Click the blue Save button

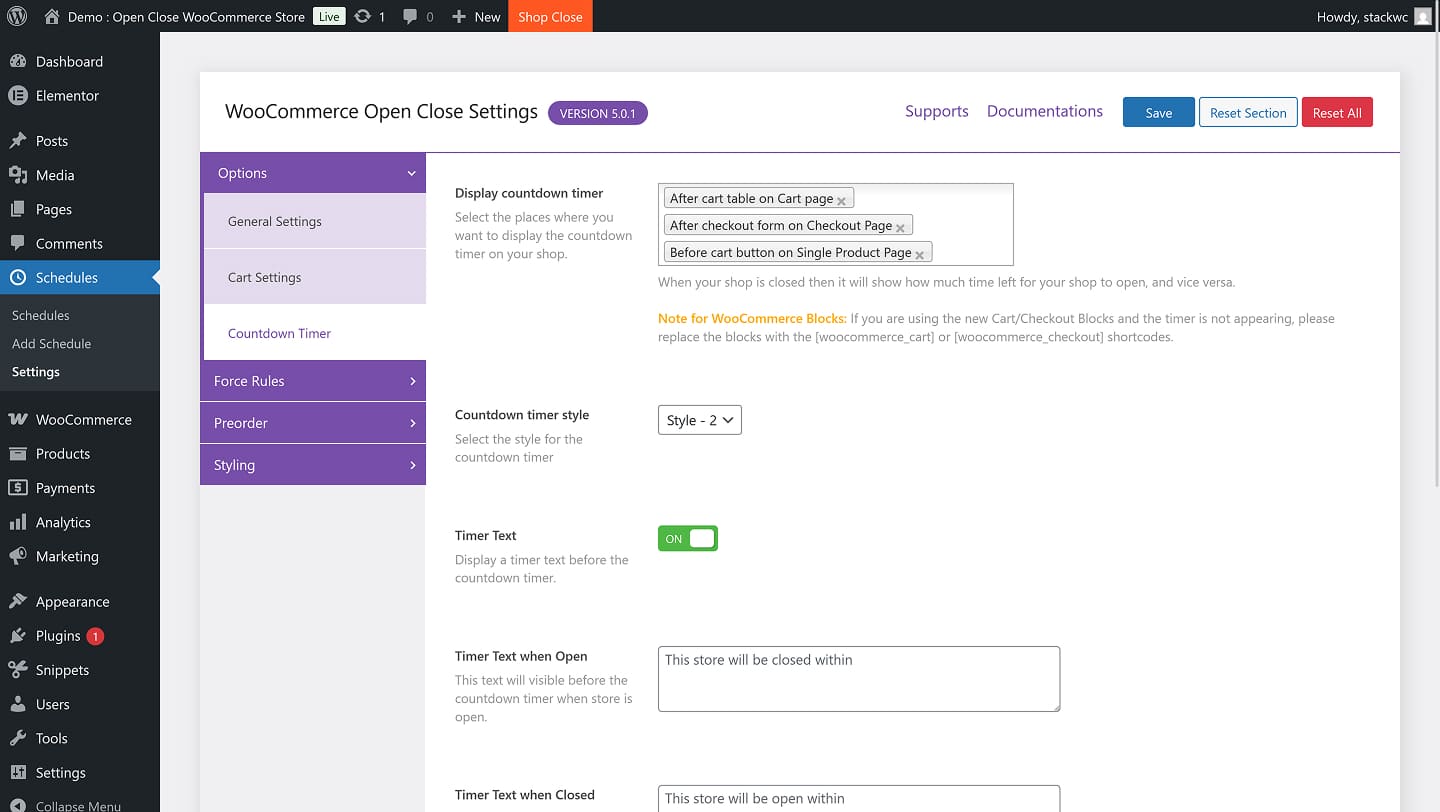coord(1159,112)
